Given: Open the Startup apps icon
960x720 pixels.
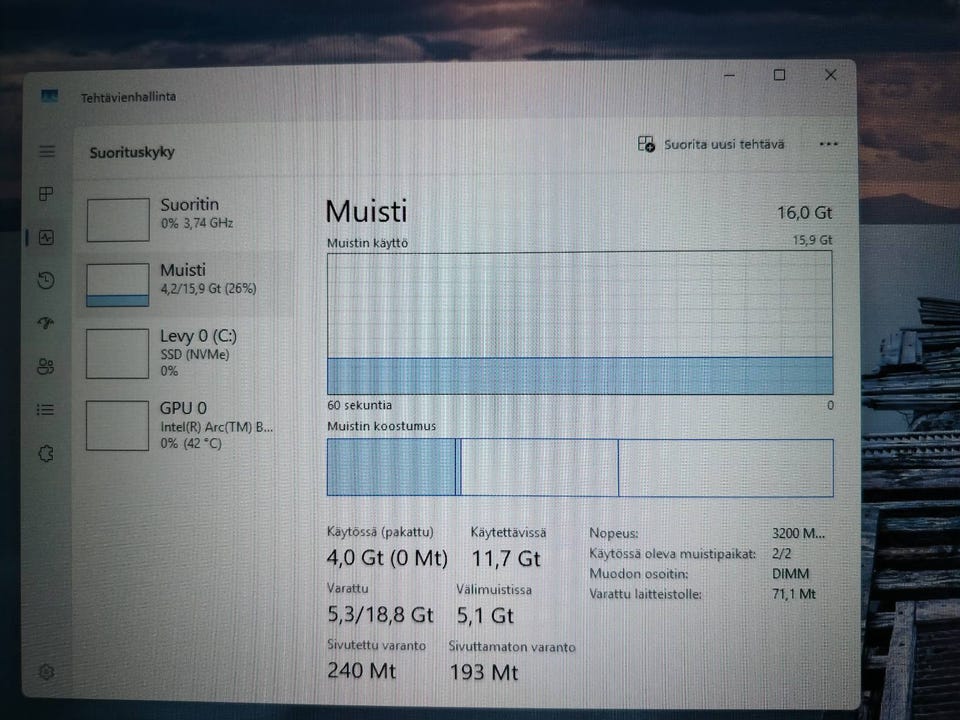Looking at the screenshot, I should (47, 323).
